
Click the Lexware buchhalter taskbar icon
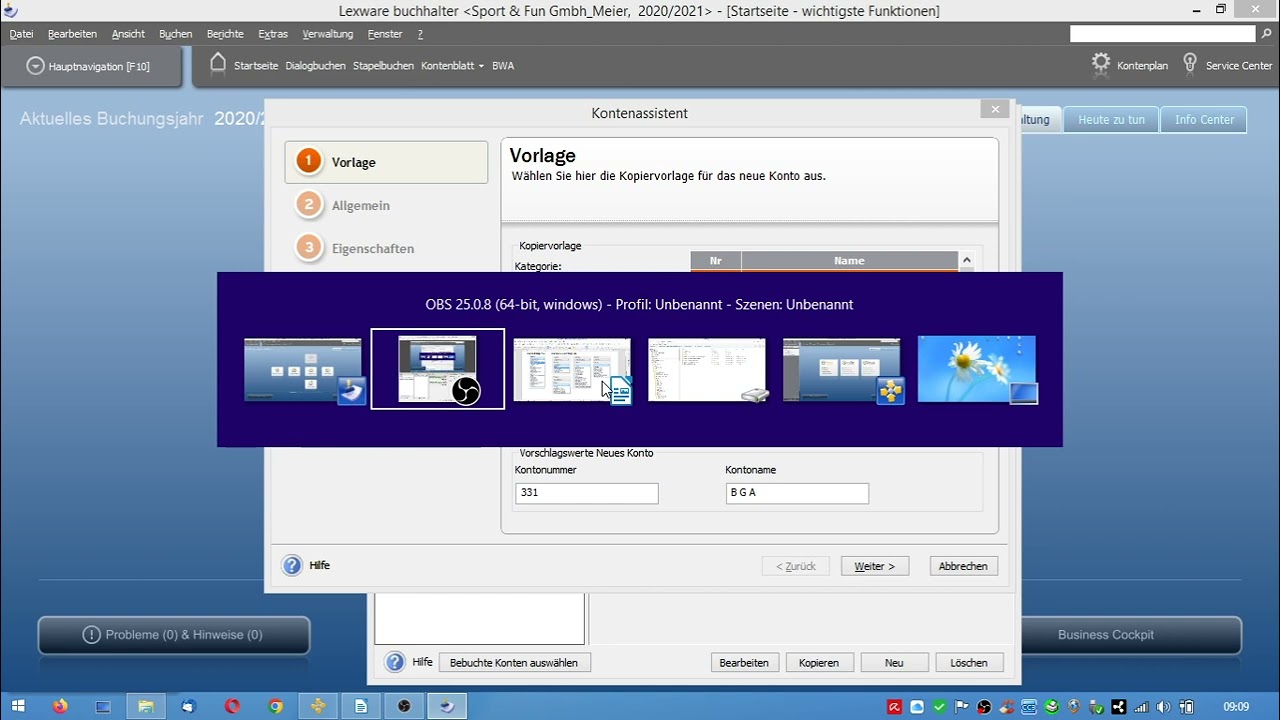(x=447, y=706)
